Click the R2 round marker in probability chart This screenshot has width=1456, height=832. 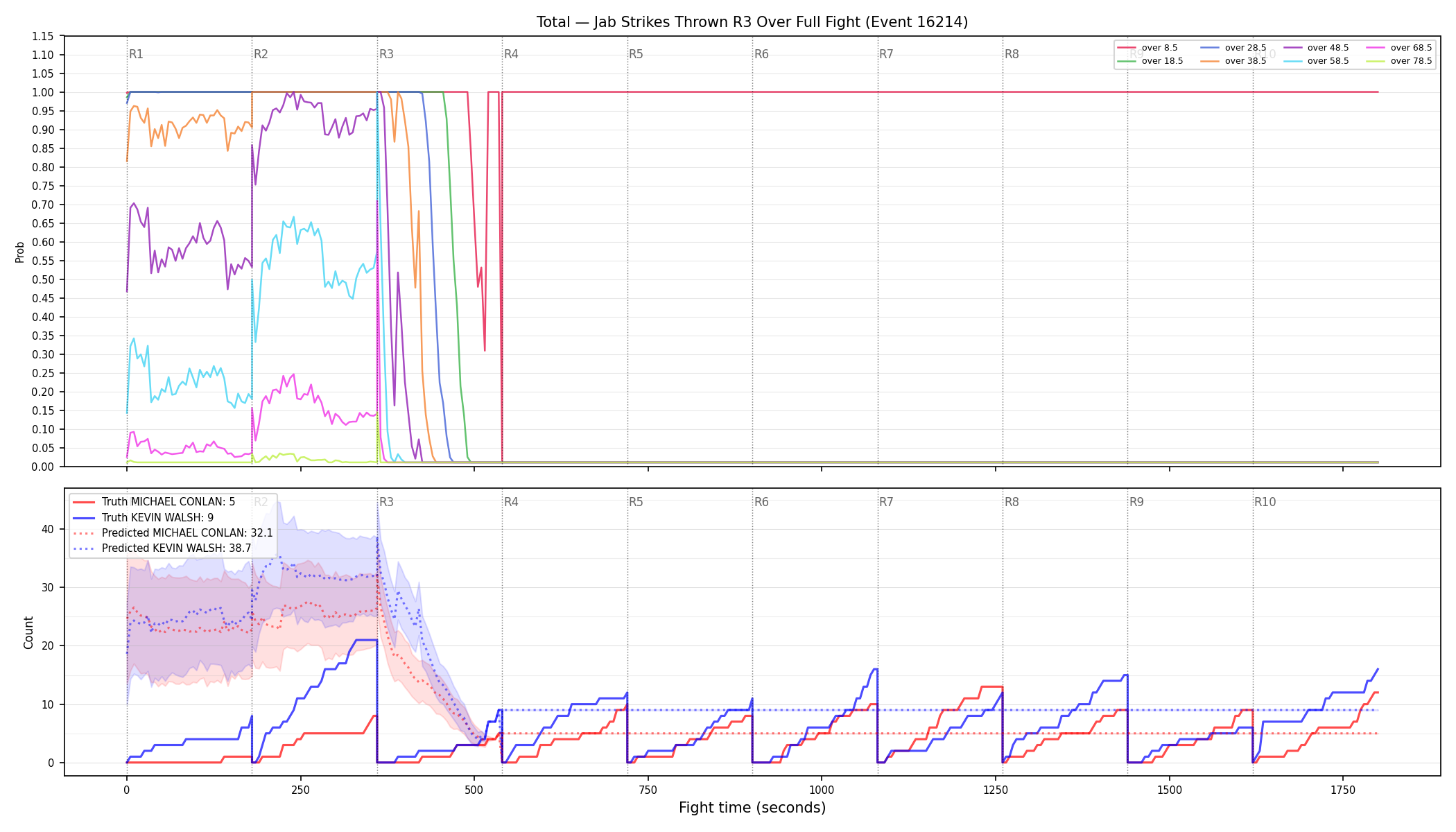pyautogui.click(x=261, y=54)
